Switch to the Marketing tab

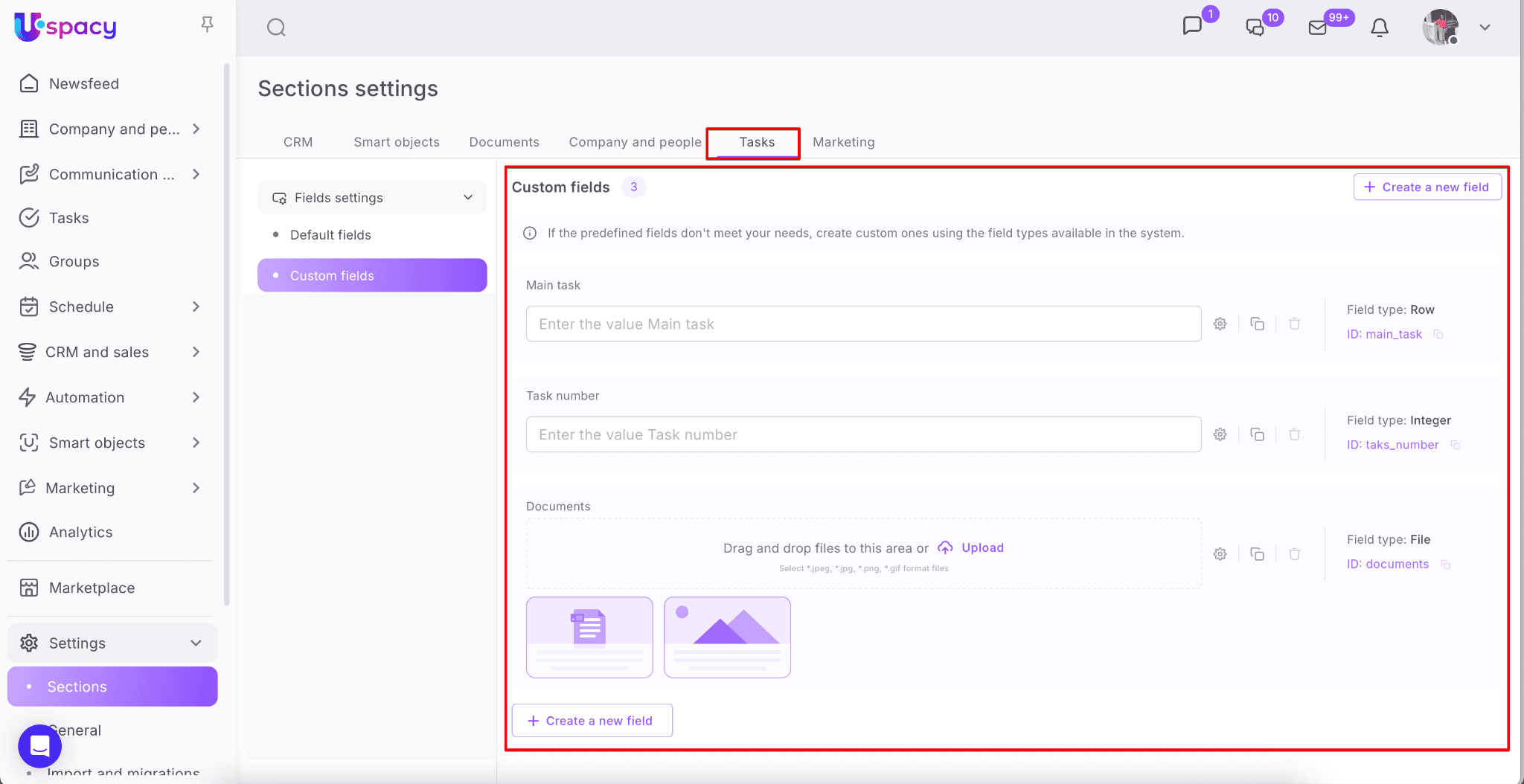(843, 142)
